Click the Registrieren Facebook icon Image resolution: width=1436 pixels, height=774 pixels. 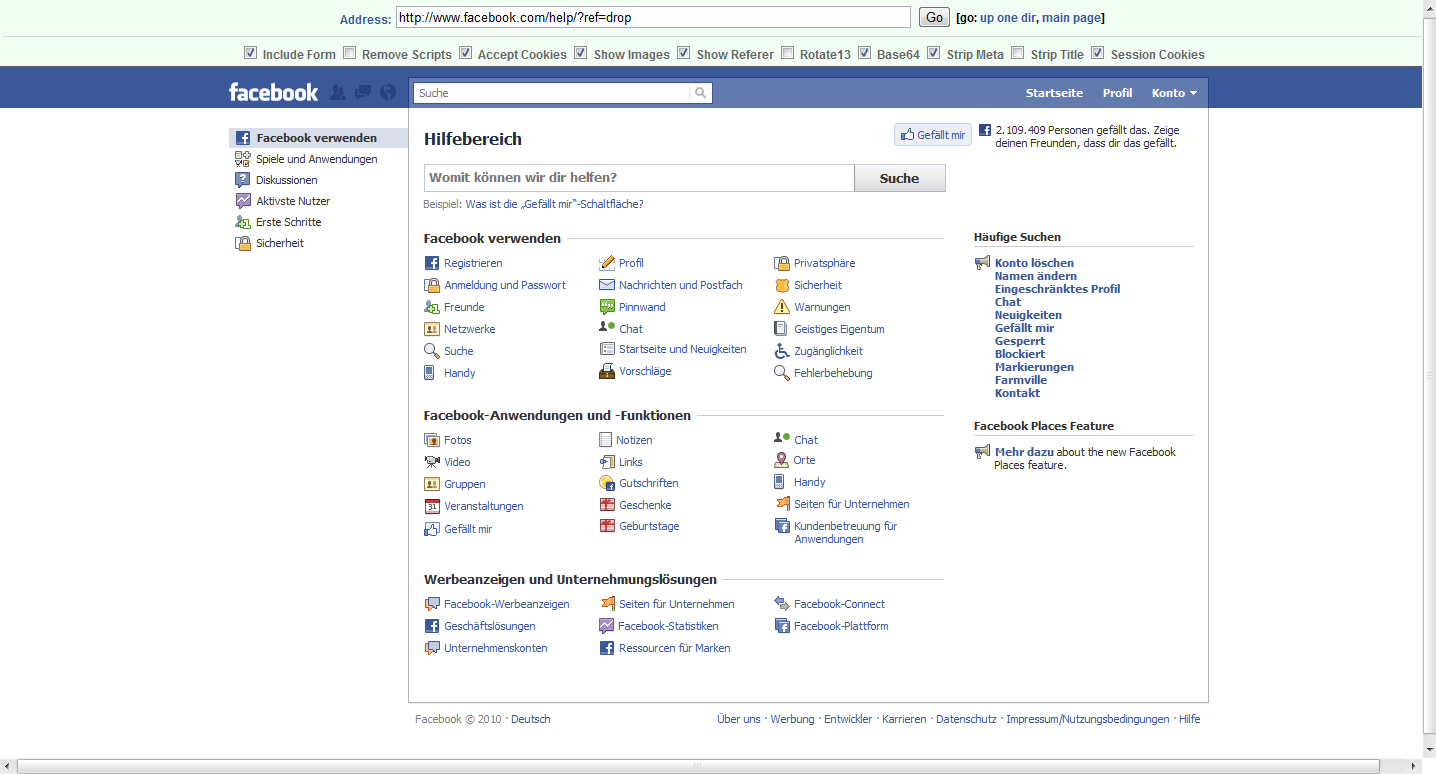(x=432, y=263)
